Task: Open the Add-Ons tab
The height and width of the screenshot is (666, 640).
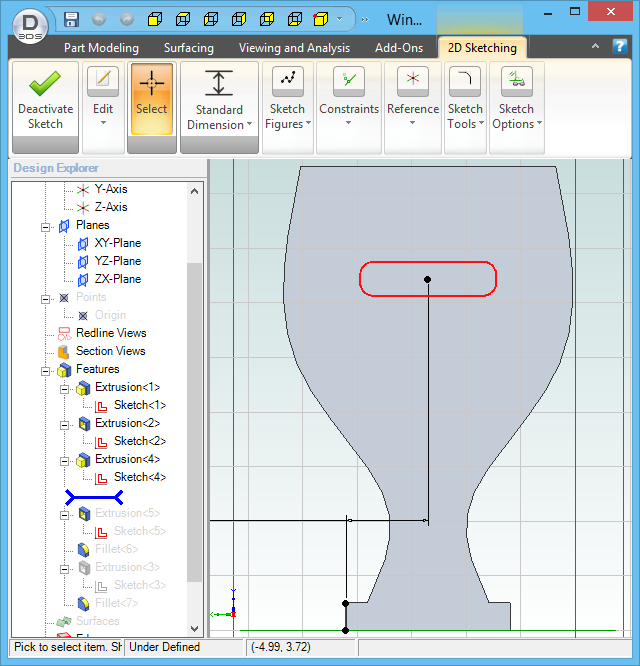Action: coord(399,48)
